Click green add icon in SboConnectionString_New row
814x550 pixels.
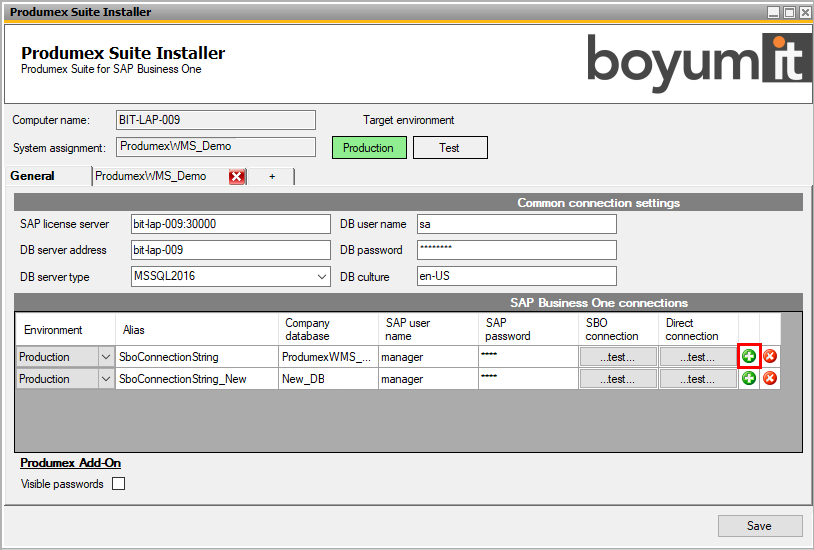pos(749,378)
